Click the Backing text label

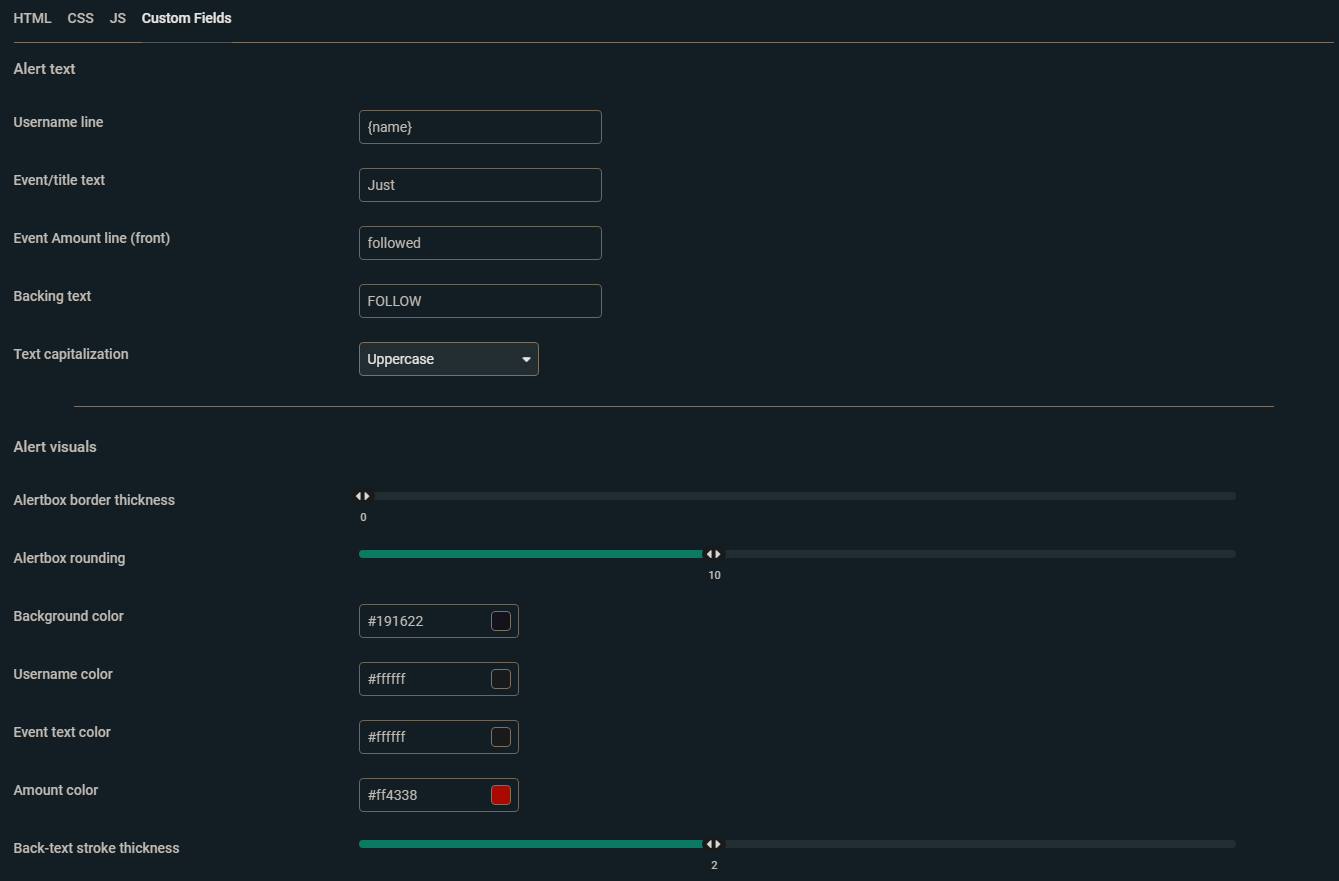[52, 296]
